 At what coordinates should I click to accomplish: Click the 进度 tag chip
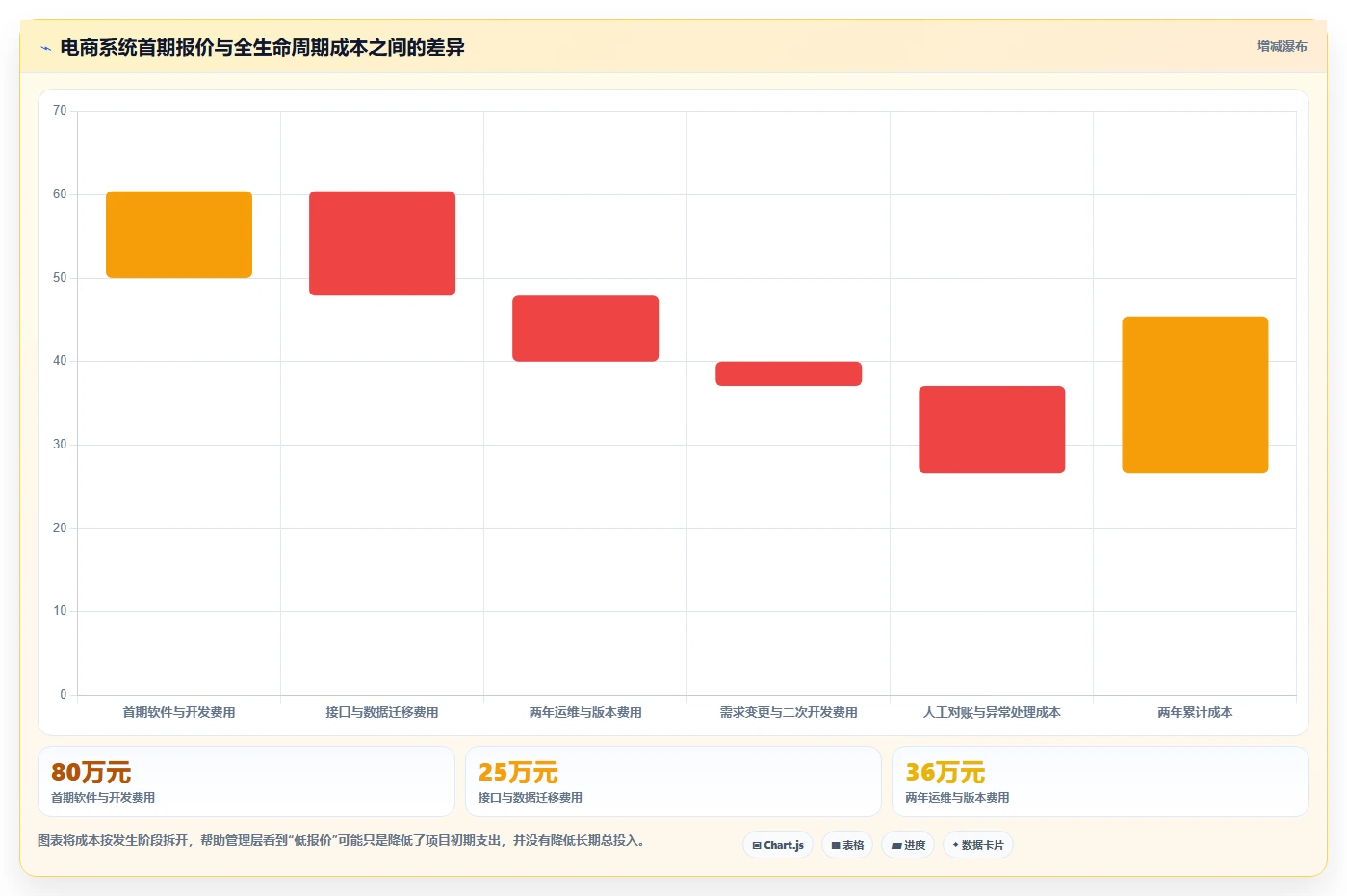[x=908, y=845]
